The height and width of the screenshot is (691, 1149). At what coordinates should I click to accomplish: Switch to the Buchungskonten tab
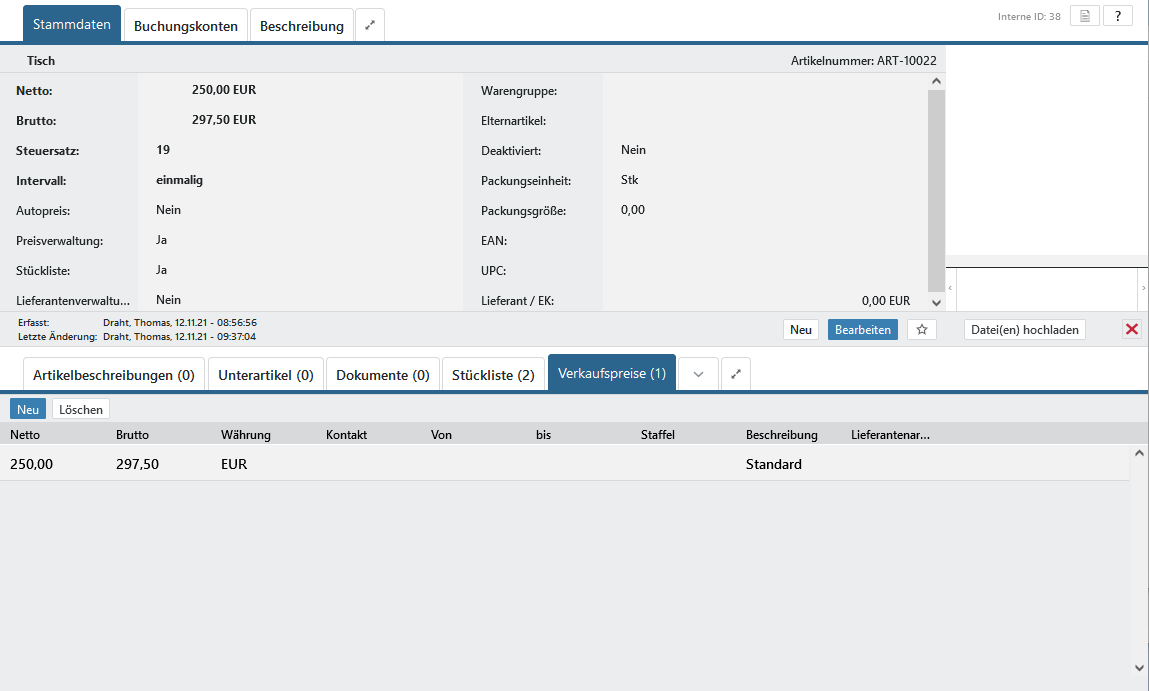click(x=186, y=26)
